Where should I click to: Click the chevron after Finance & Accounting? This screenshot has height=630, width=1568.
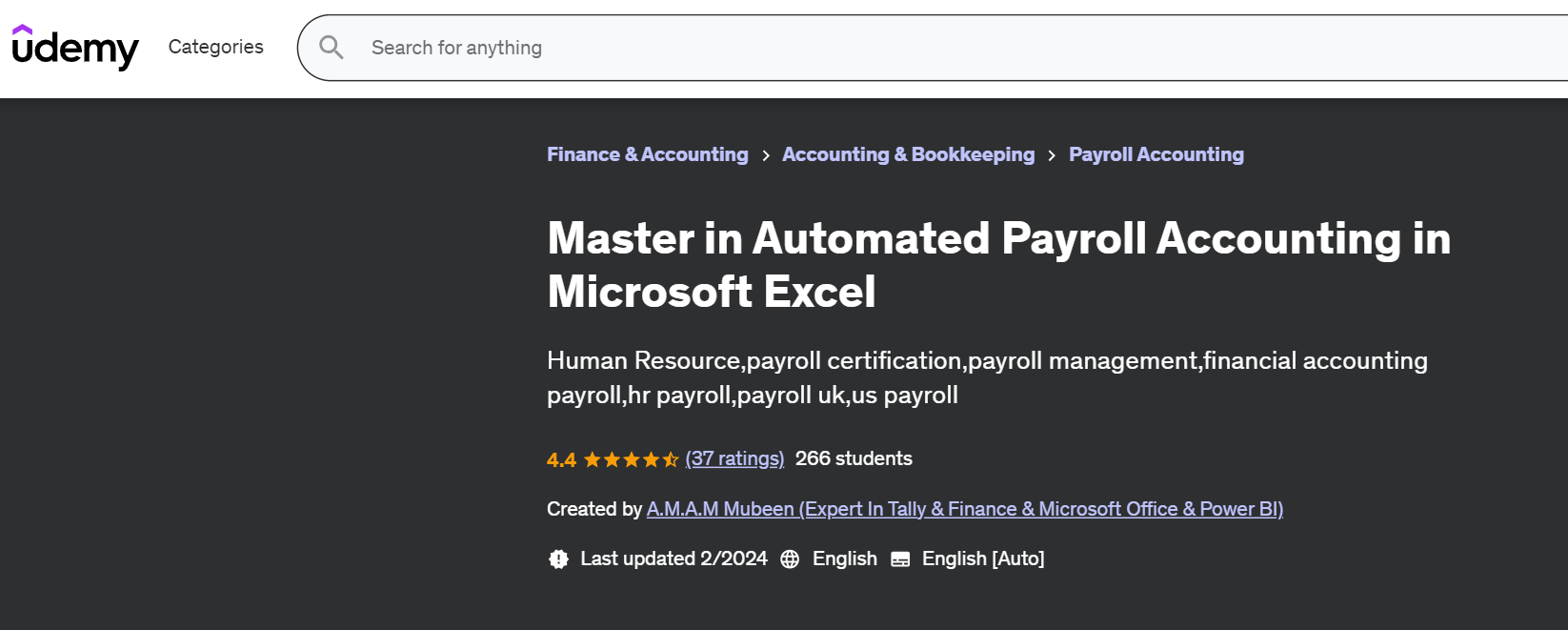tap(766, 155)
